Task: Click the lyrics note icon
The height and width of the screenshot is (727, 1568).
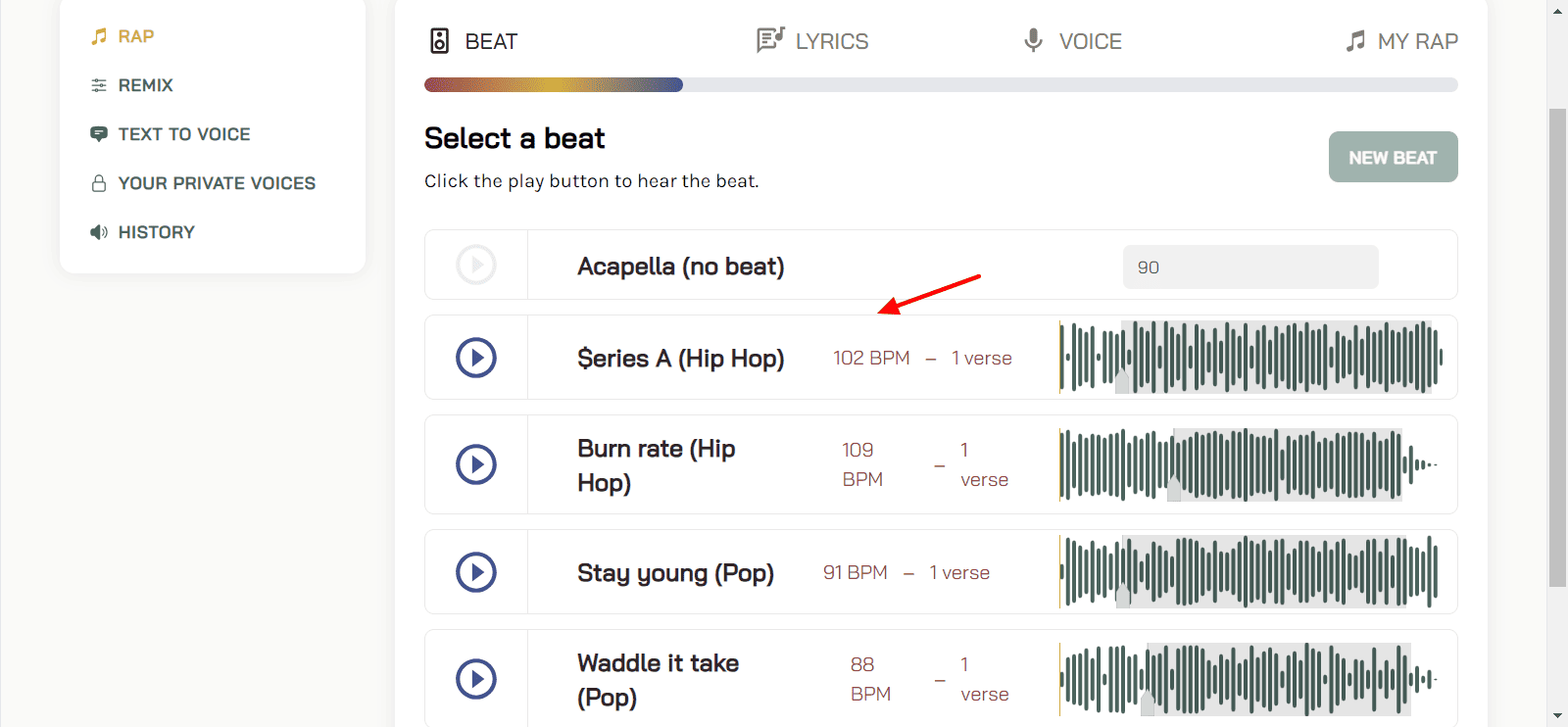Action: tap(770, 40)
